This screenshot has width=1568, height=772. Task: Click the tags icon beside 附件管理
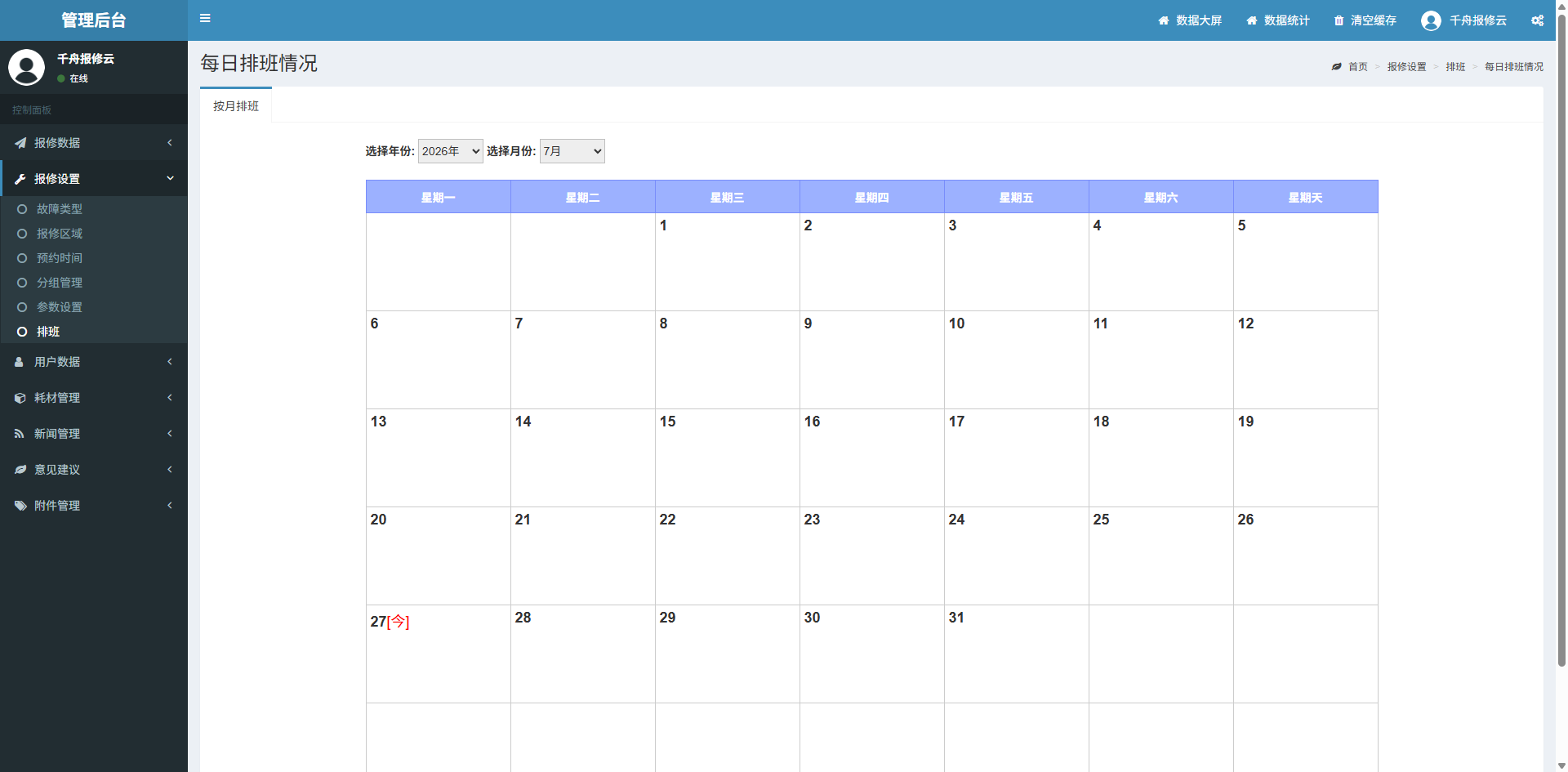click(x=20, y=506)
